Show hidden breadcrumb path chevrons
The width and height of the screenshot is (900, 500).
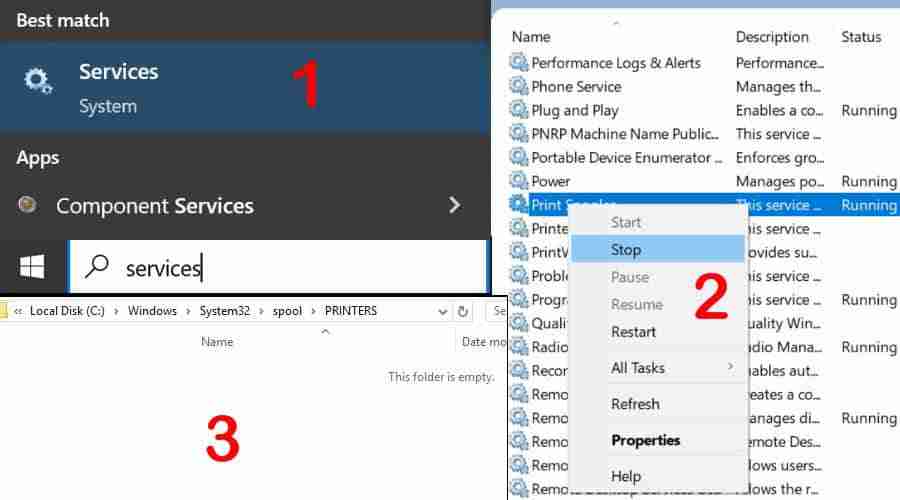[18, 311]
